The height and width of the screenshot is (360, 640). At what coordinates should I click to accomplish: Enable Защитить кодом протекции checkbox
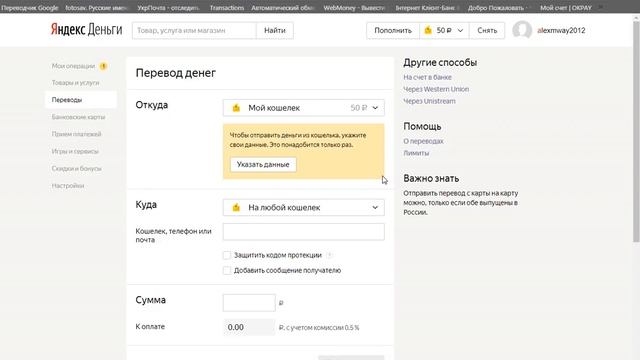pyautogui.click(x=227, y=255)
